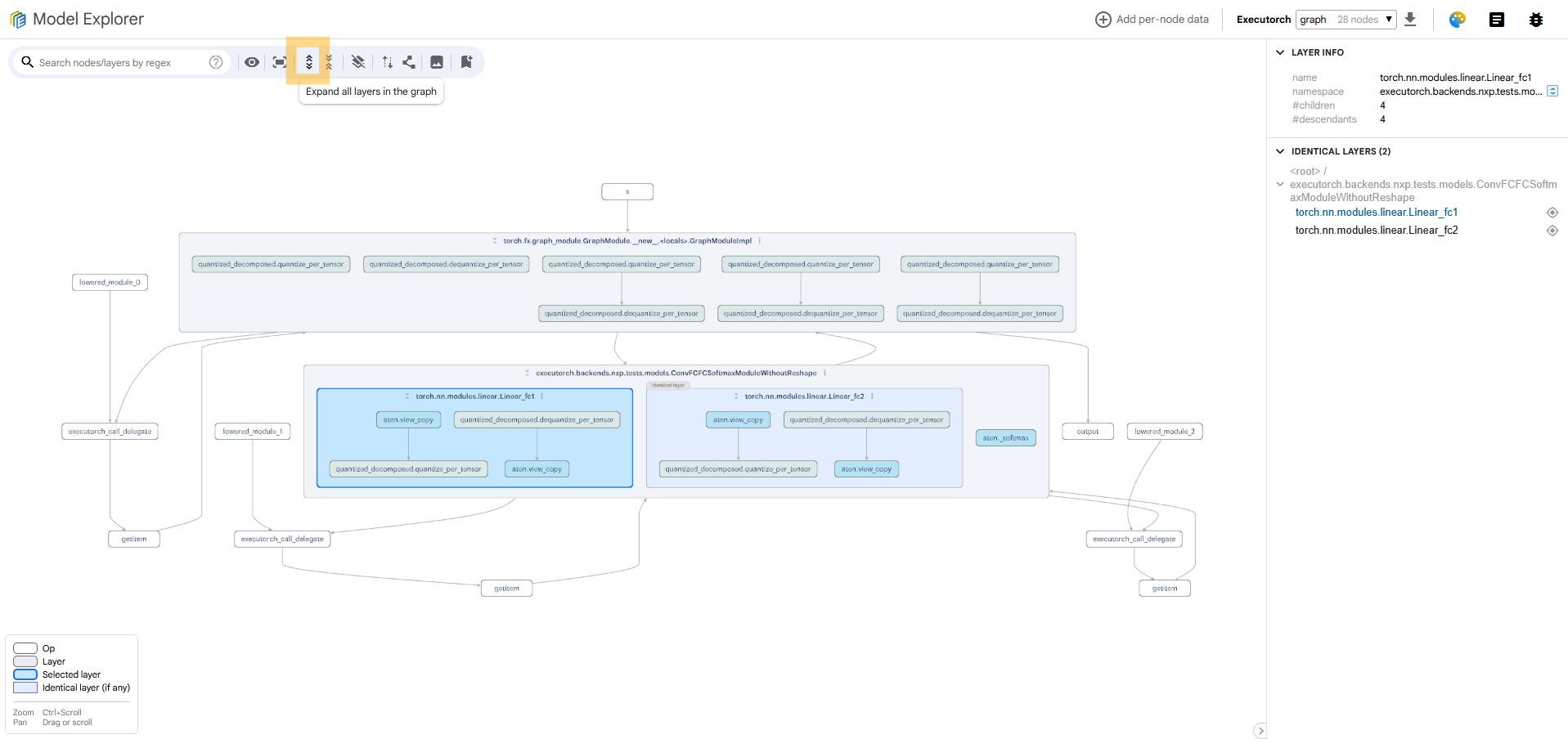
Task: Open the color palette theme icon
Action: pyautogui.click(x=1457, y=20)
